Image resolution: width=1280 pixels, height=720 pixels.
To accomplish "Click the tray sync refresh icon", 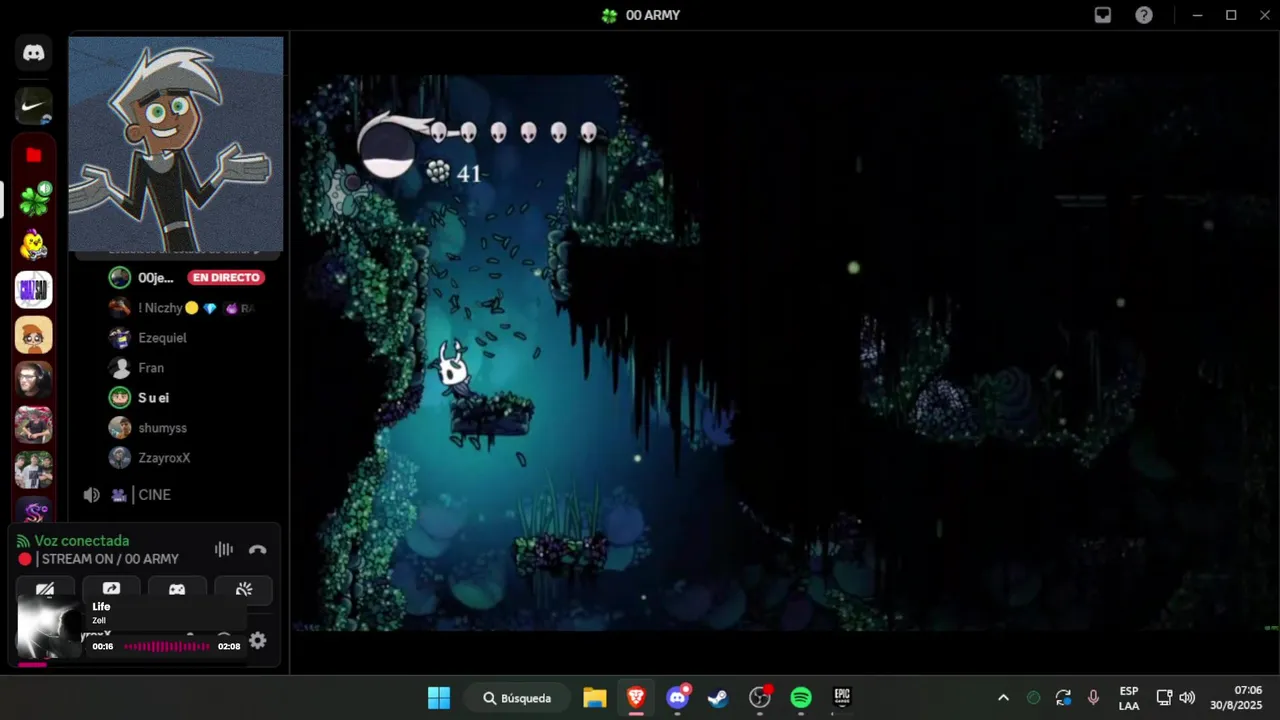I will [1063, 698].
